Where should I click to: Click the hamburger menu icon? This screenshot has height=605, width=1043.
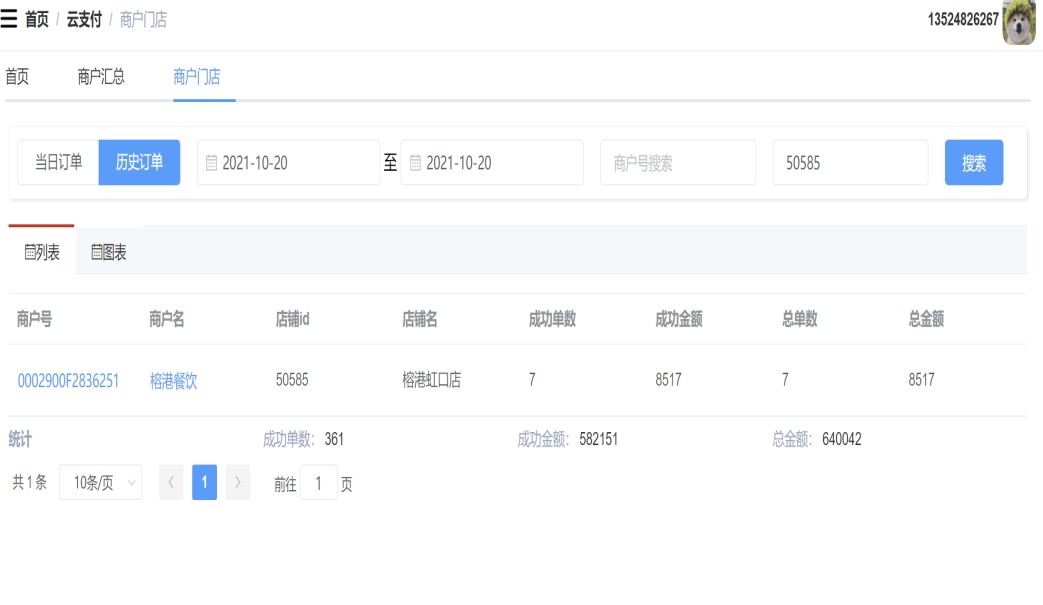[9, 19]
